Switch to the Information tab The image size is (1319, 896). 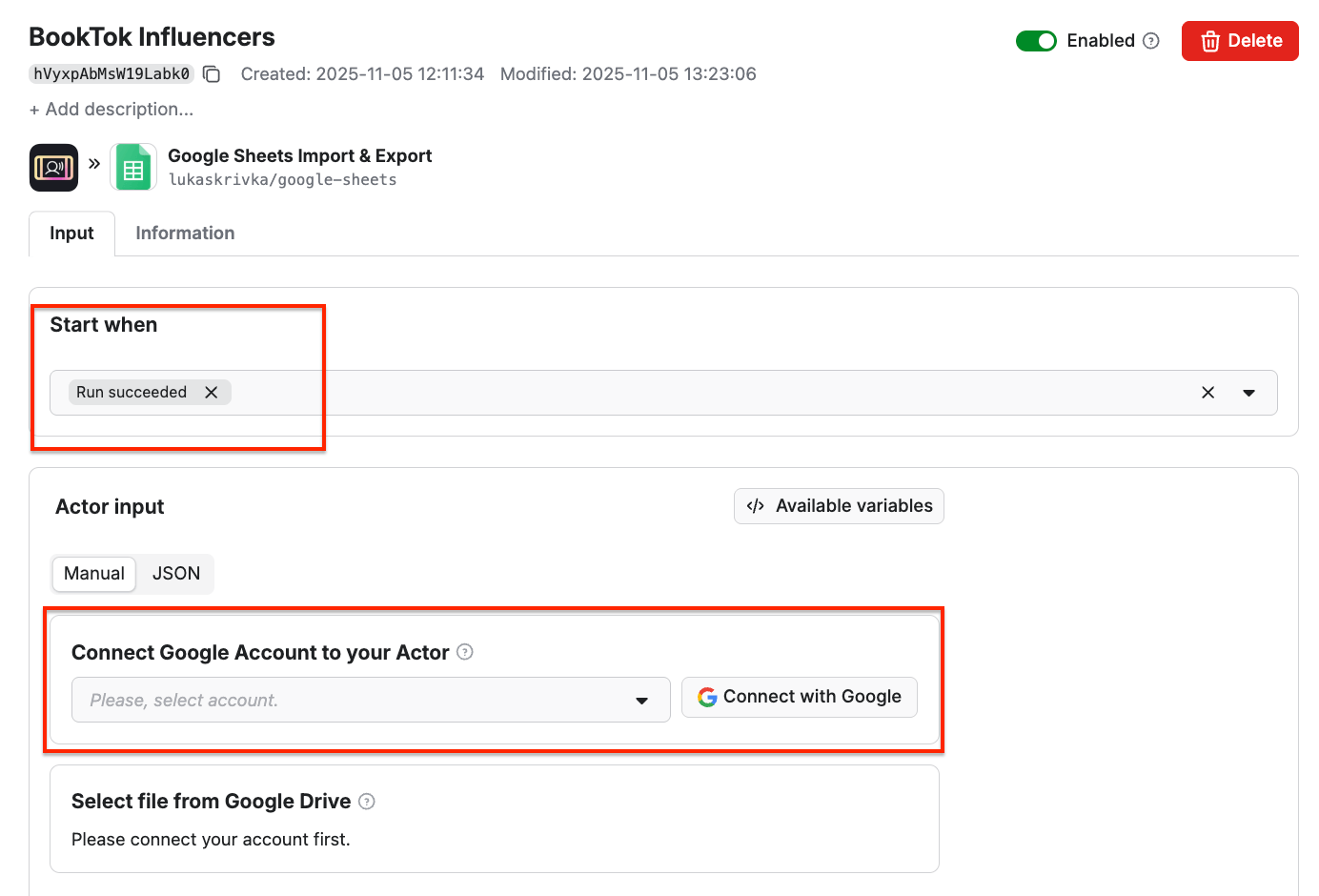coord(184,233)
